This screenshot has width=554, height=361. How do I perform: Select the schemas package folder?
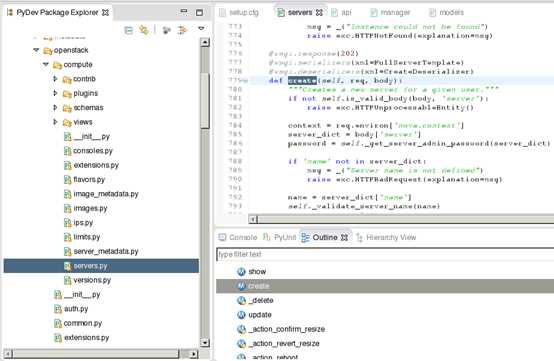83,108
